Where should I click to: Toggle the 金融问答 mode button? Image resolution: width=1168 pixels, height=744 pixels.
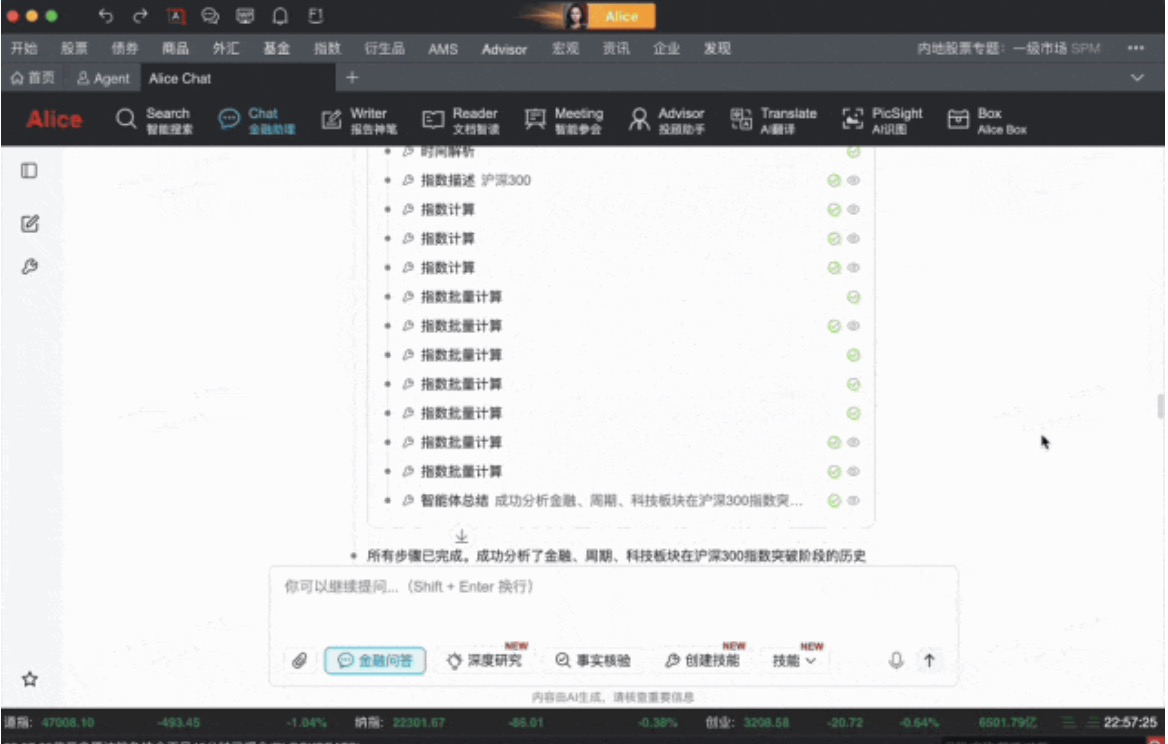[x=375, y=661]
